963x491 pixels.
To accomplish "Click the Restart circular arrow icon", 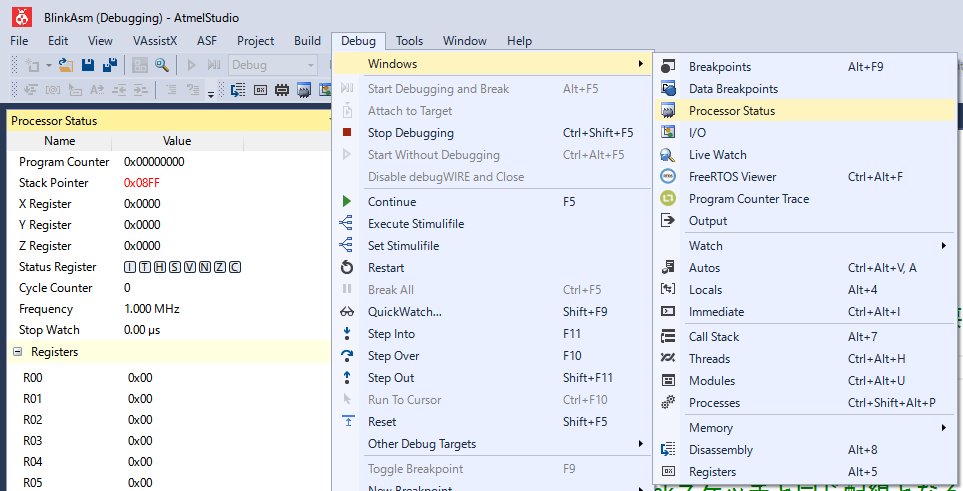I will point(347,267).
